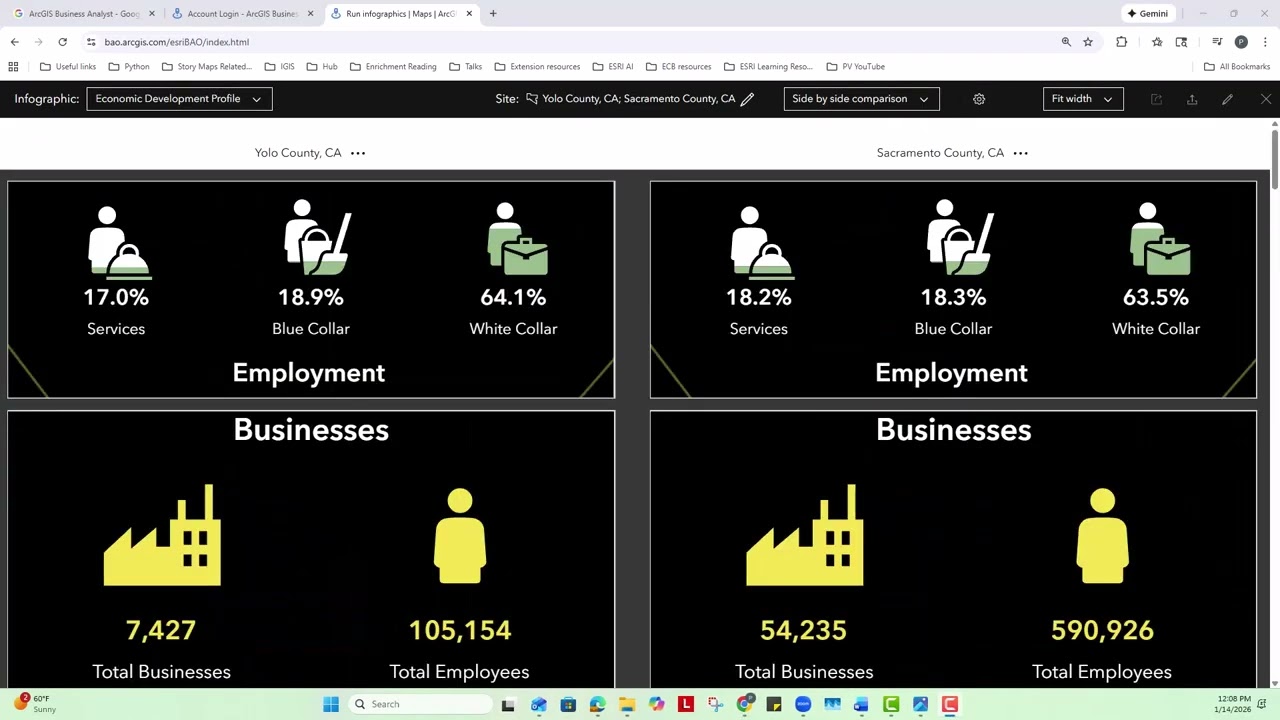Screen dimensions: 1280x720
Task: Close the Account Login tab
Action: click(x=310, y=14)
